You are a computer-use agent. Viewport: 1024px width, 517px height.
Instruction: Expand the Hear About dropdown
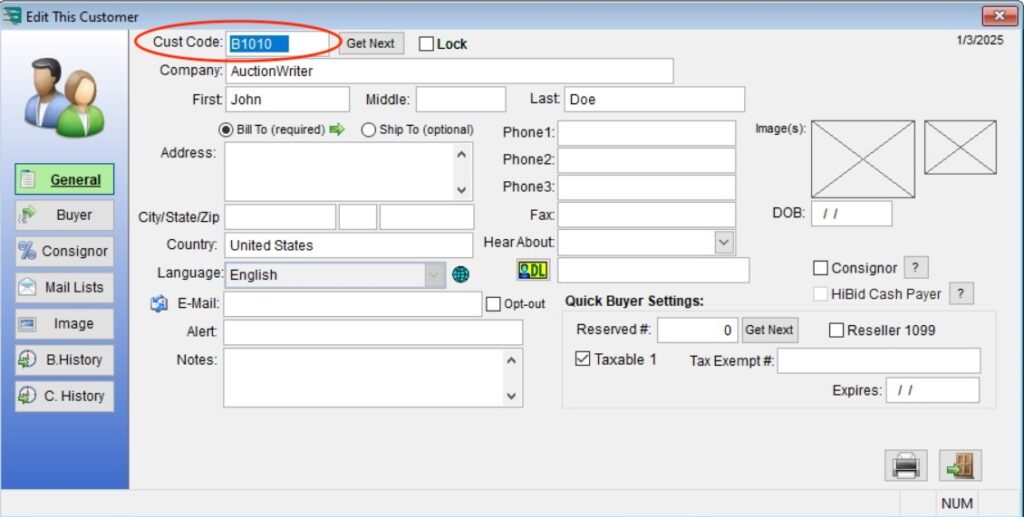tap(724, 242)
